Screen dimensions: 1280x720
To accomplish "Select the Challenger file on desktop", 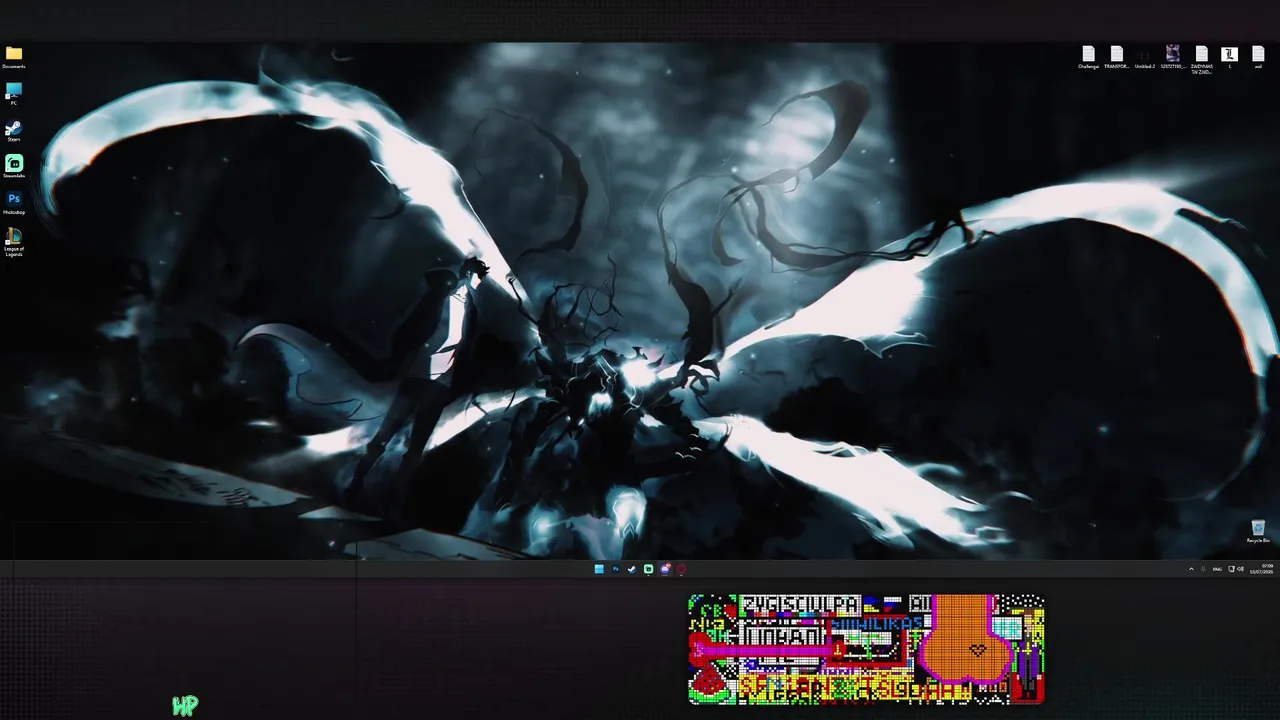I will pos(1088,57).
